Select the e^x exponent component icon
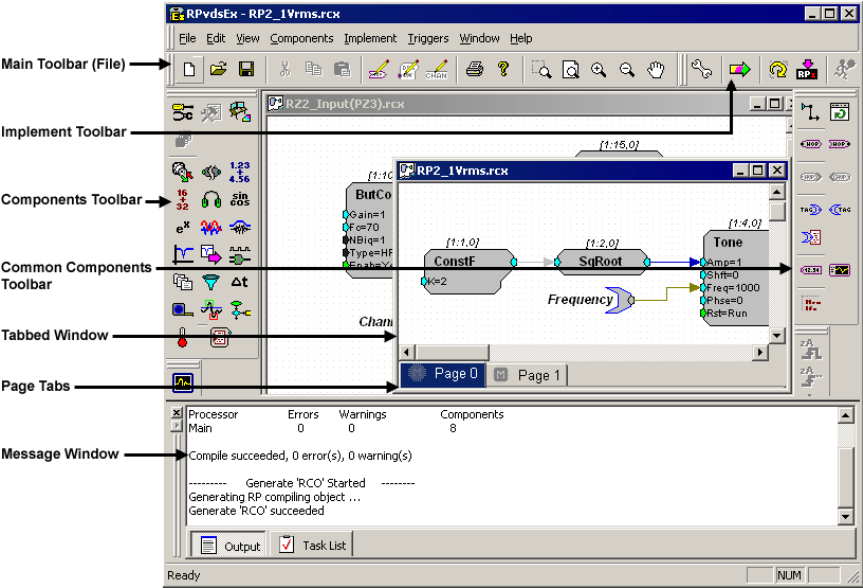This screenshot has height=588, width=863. (x=183, y=227)
